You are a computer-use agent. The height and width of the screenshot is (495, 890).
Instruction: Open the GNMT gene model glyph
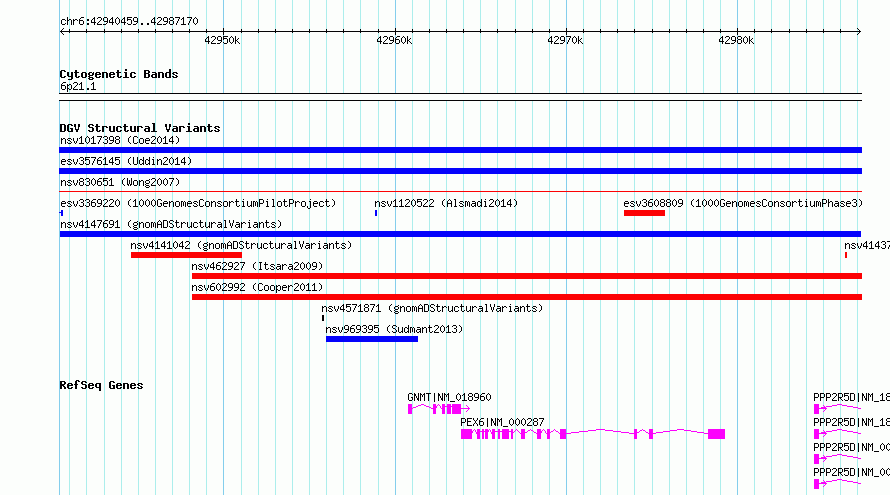[439, 409]
